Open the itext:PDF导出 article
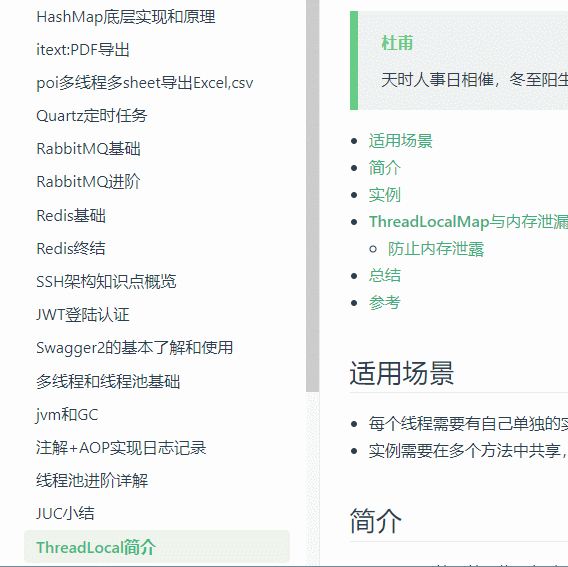 pyautogui.click(x=83, y=50)
